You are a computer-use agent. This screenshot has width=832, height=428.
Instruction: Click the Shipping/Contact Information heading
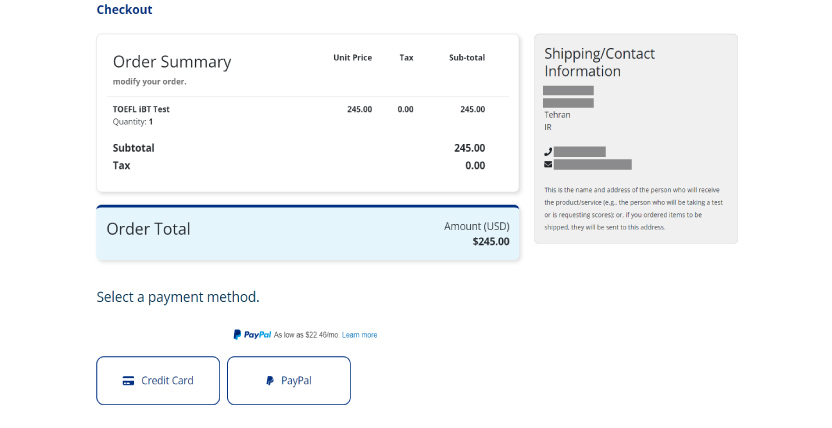tap(599, 62)
